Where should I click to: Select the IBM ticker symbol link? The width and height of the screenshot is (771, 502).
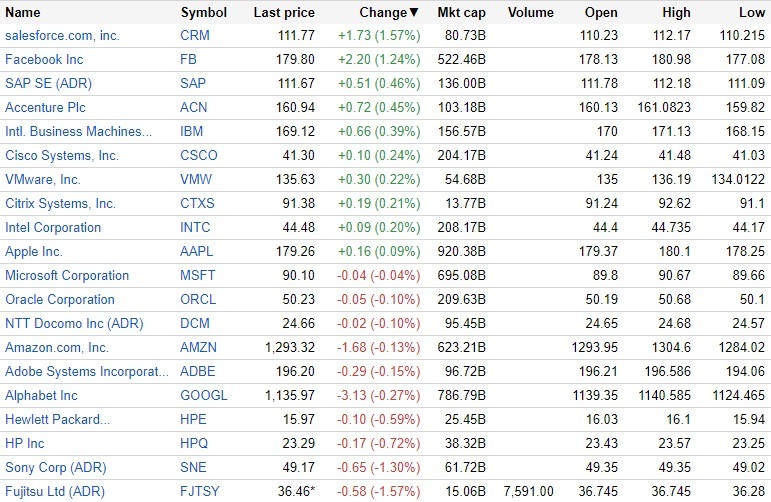point(192,132)
